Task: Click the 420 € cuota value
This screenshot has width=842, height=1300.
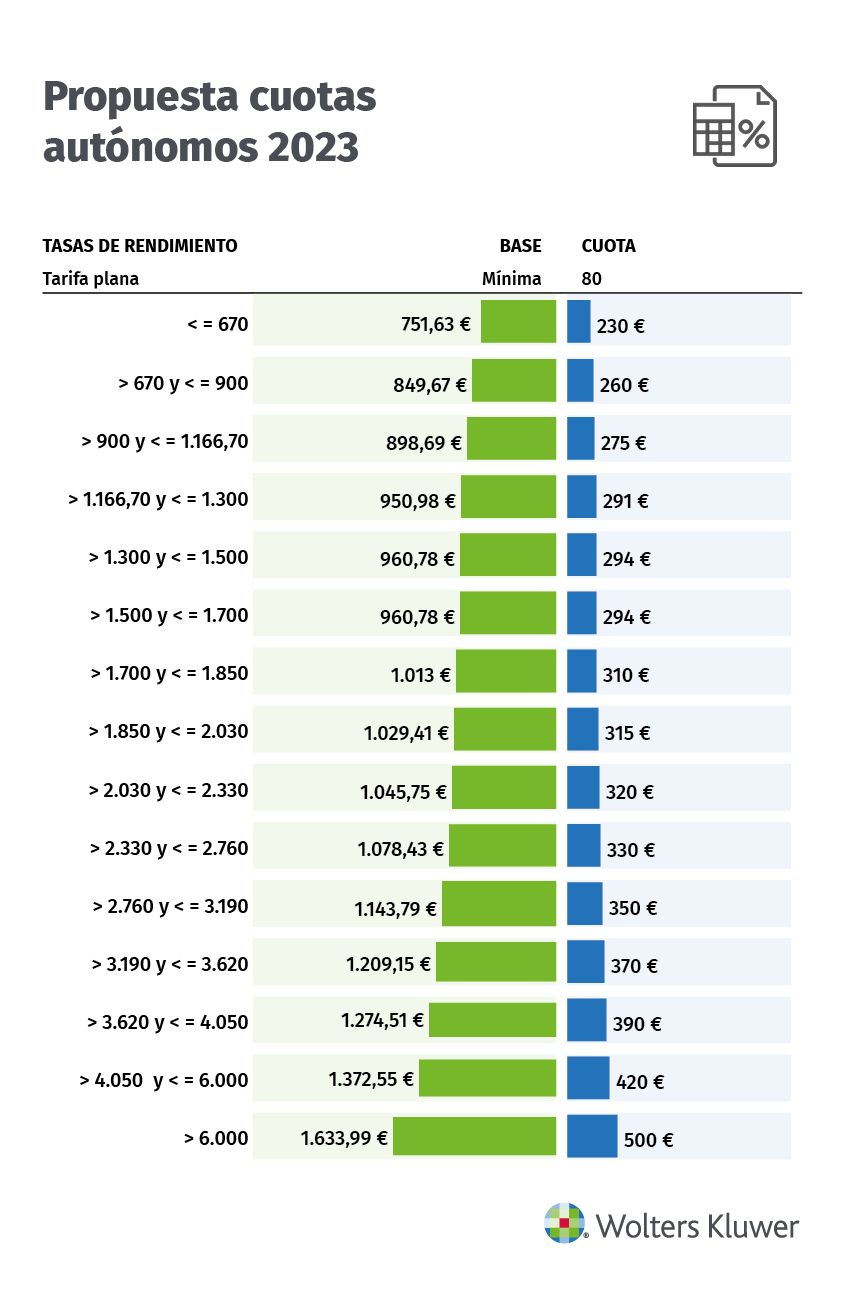Action: (x=640, y=1082)
